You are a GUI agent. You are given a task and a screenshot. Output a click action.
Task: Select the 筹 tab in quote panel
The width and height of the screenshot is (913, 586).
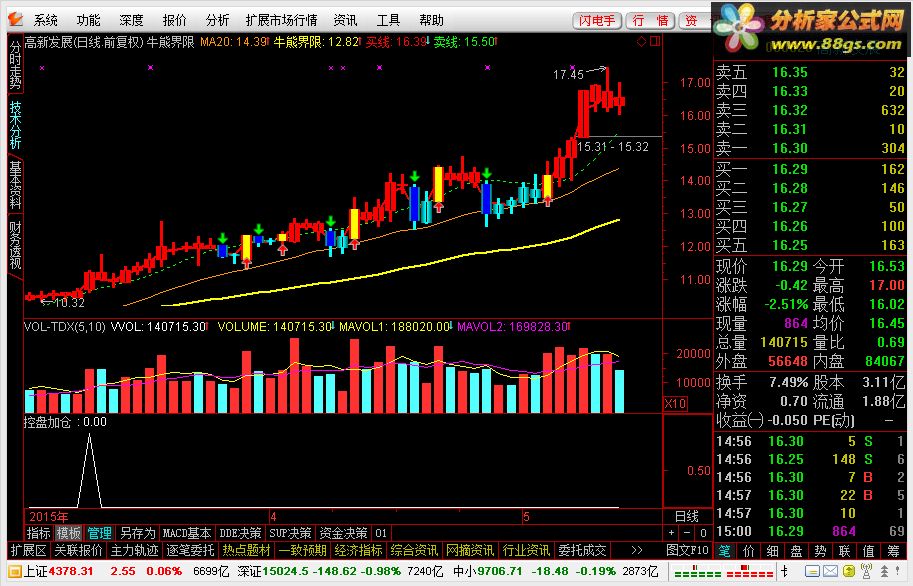pos(893,551)
